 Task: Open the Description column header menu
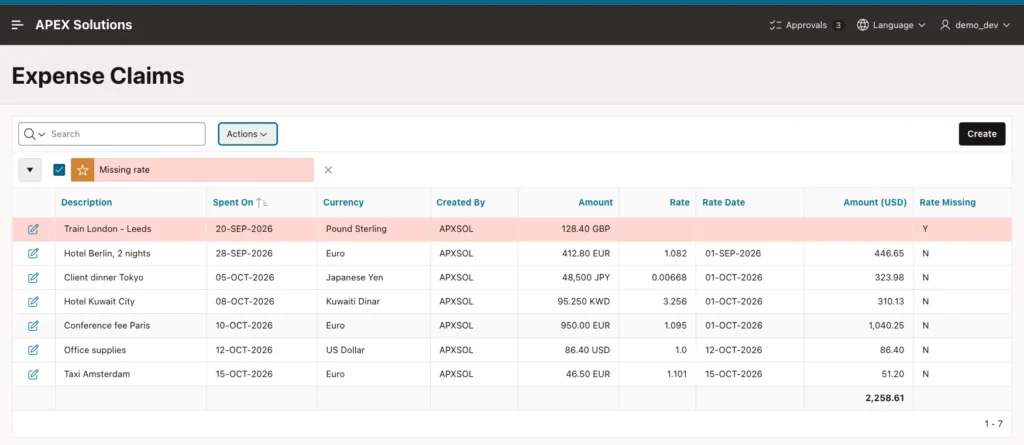click(x=87, y=203)
